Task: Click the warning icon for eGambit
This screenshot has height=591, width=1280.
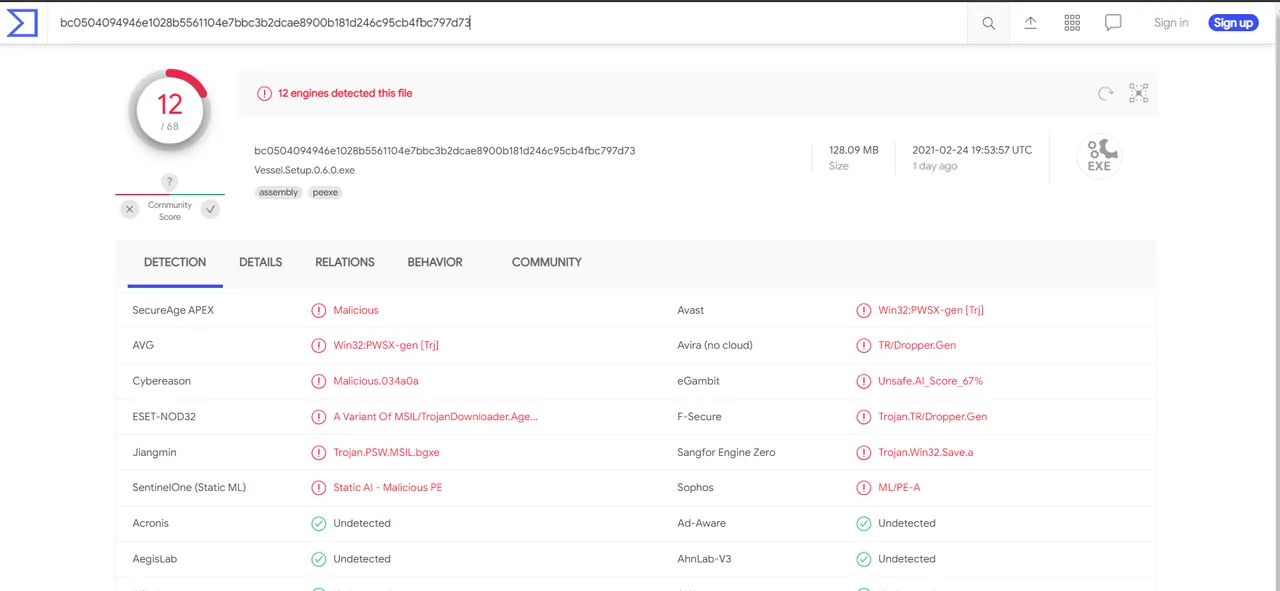Action: 864,381
